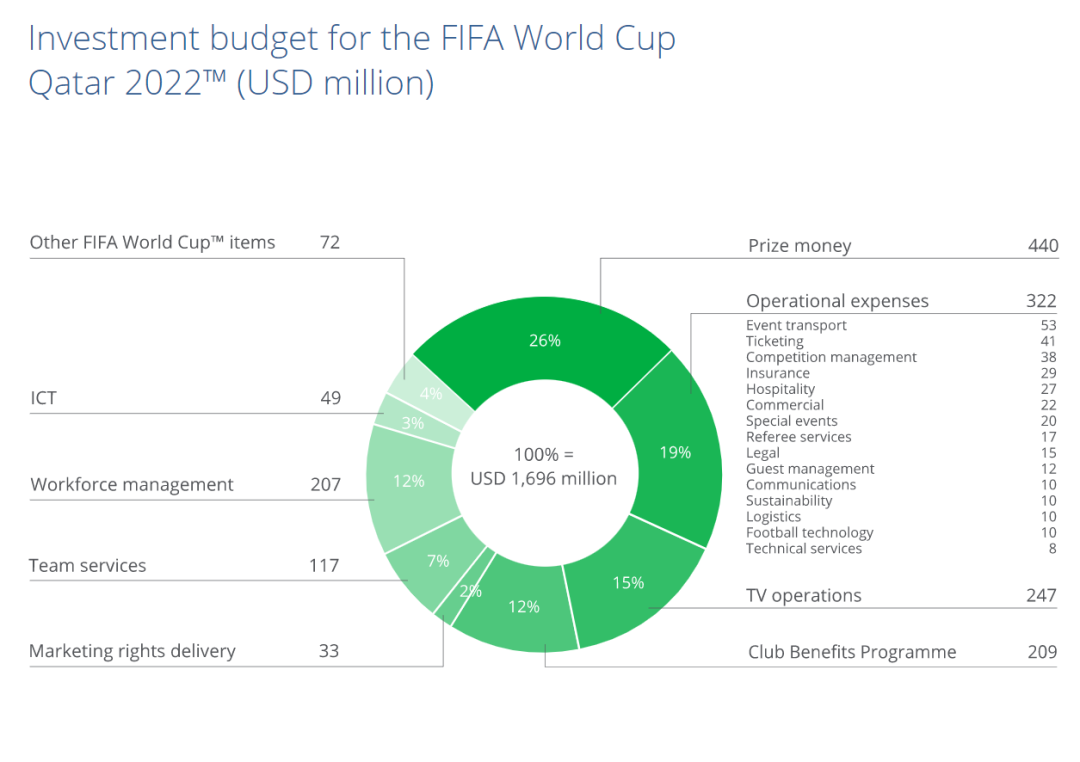Click the 4% Other items donut segment
Image resolution: width=1080 pixels, height=762 pixels.
[x=432, y=394]
